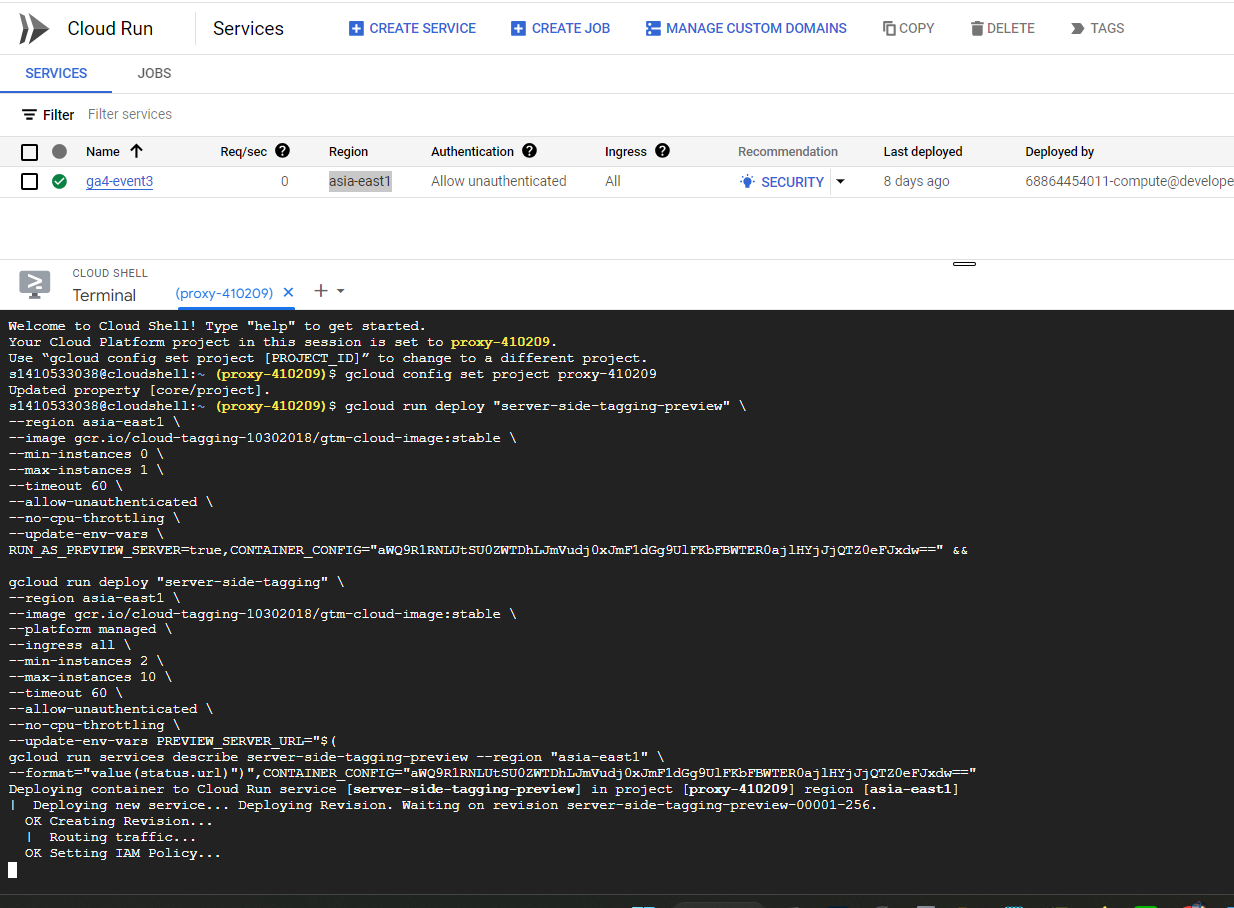Click green status check for ga4-event3

[59, 181]
